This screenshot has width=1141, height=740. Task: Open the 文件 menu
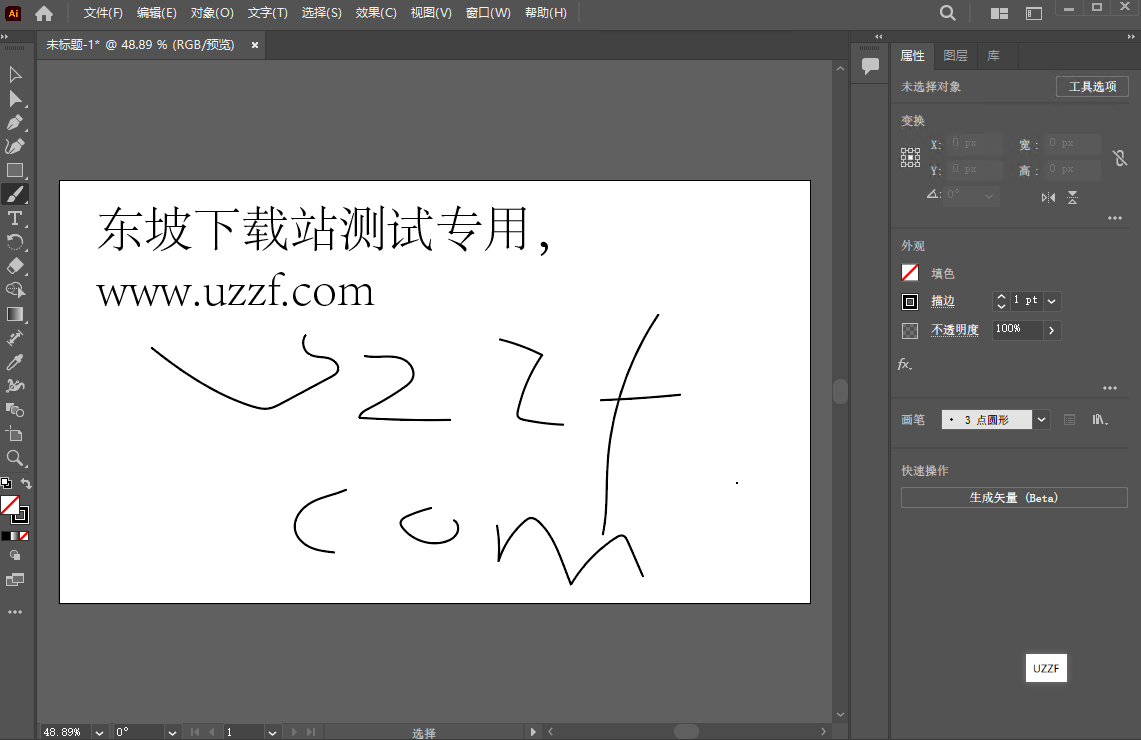tap(101, 13)
